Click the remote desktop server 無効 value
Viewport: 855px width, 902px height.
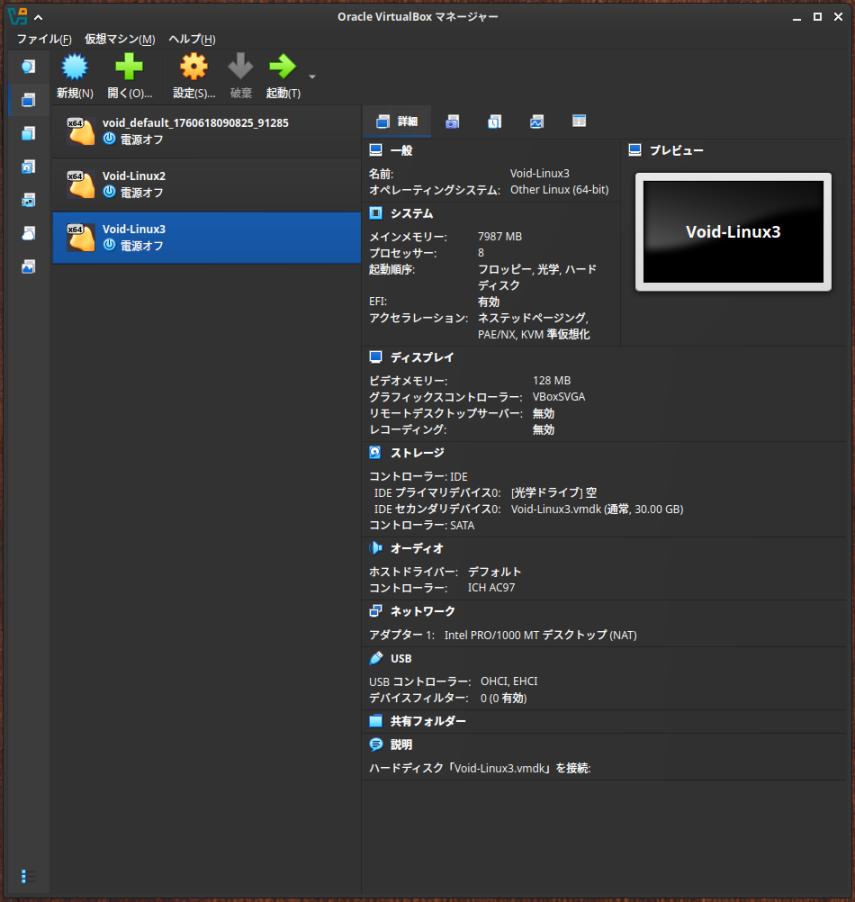pos(543,413)
